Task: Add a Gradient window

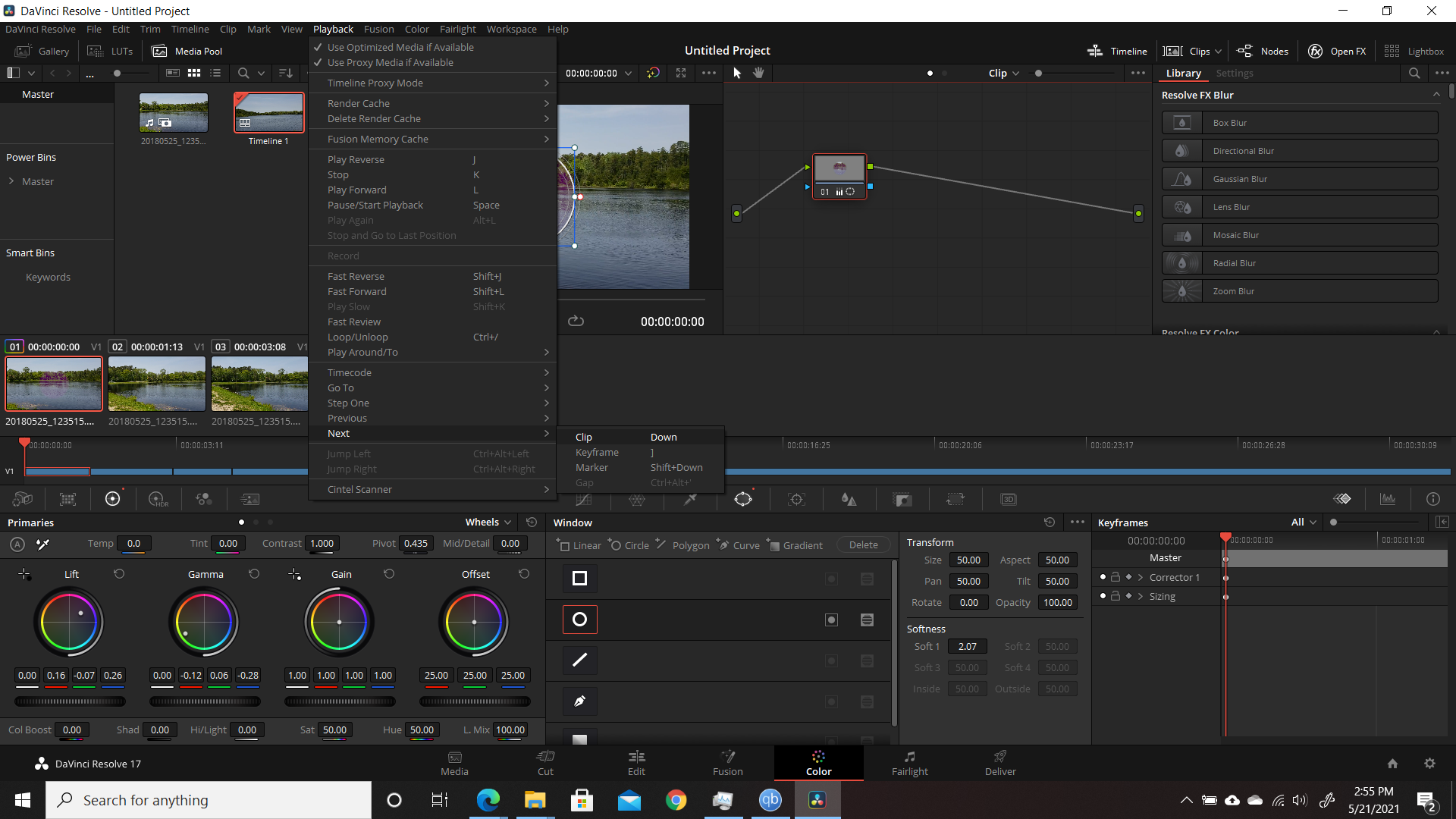Action: 795,544
